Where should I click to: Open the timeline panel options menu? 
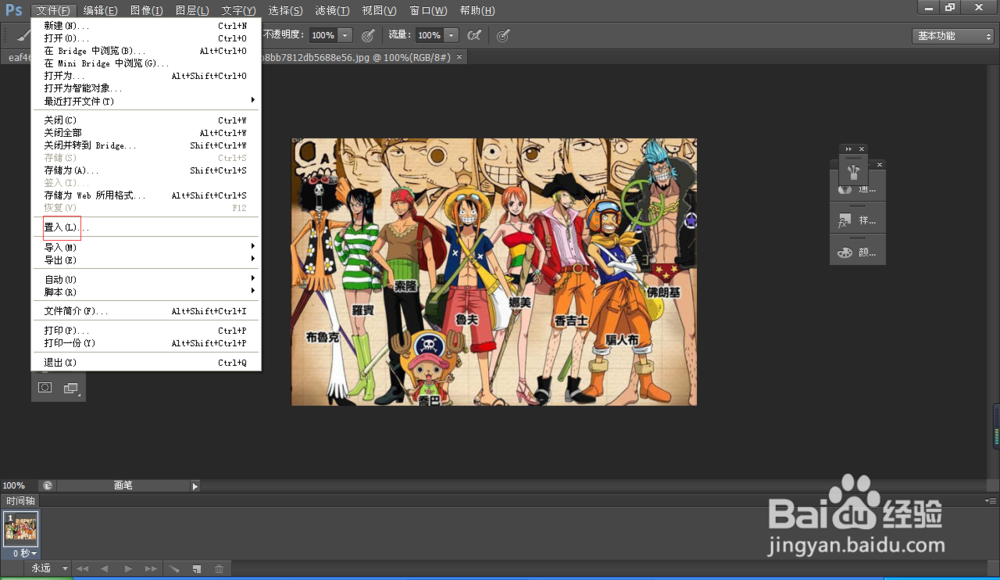pos(990,501)
